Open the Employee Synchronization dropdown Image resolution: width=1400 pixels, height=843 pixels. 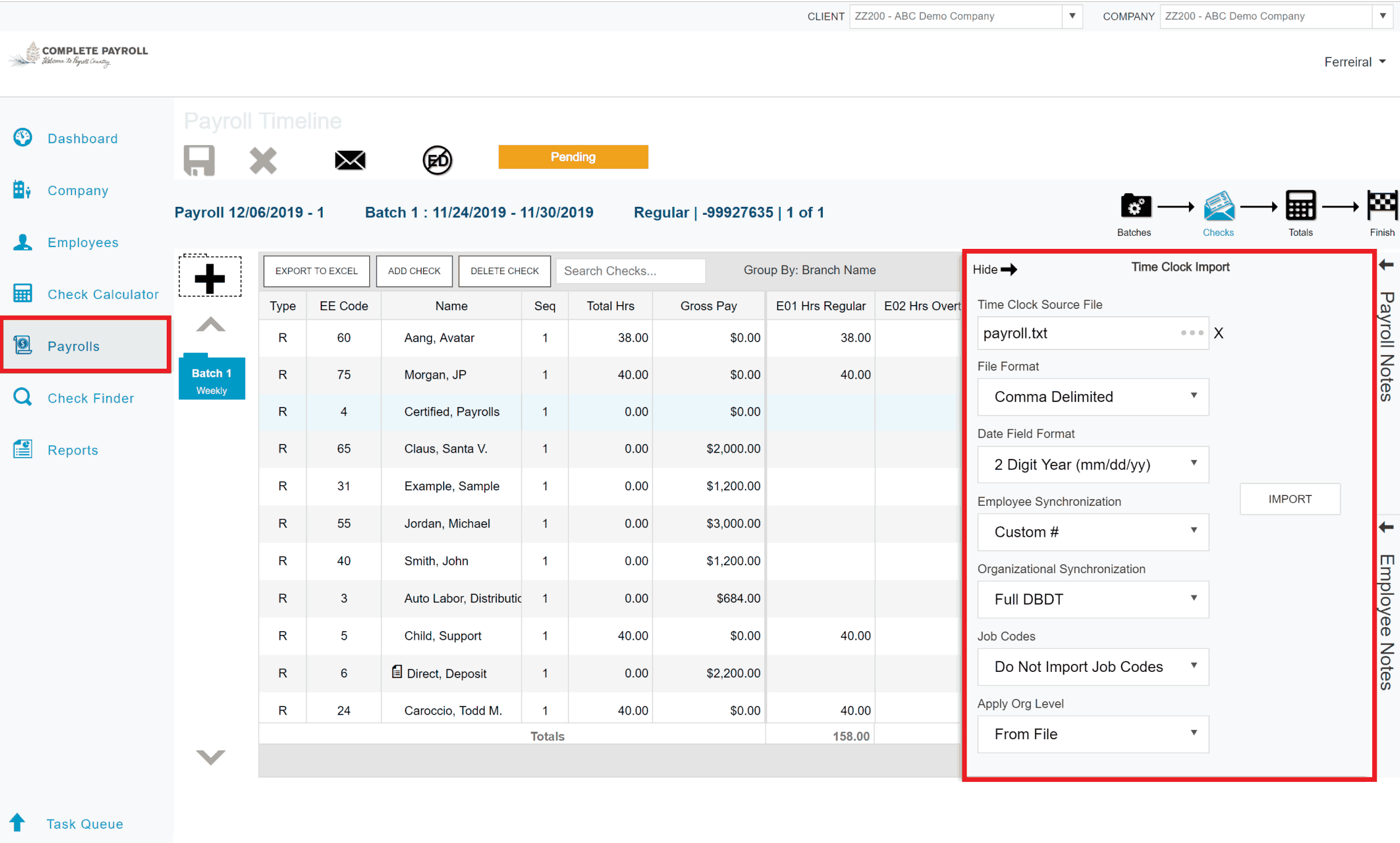tap(1093, 532)
